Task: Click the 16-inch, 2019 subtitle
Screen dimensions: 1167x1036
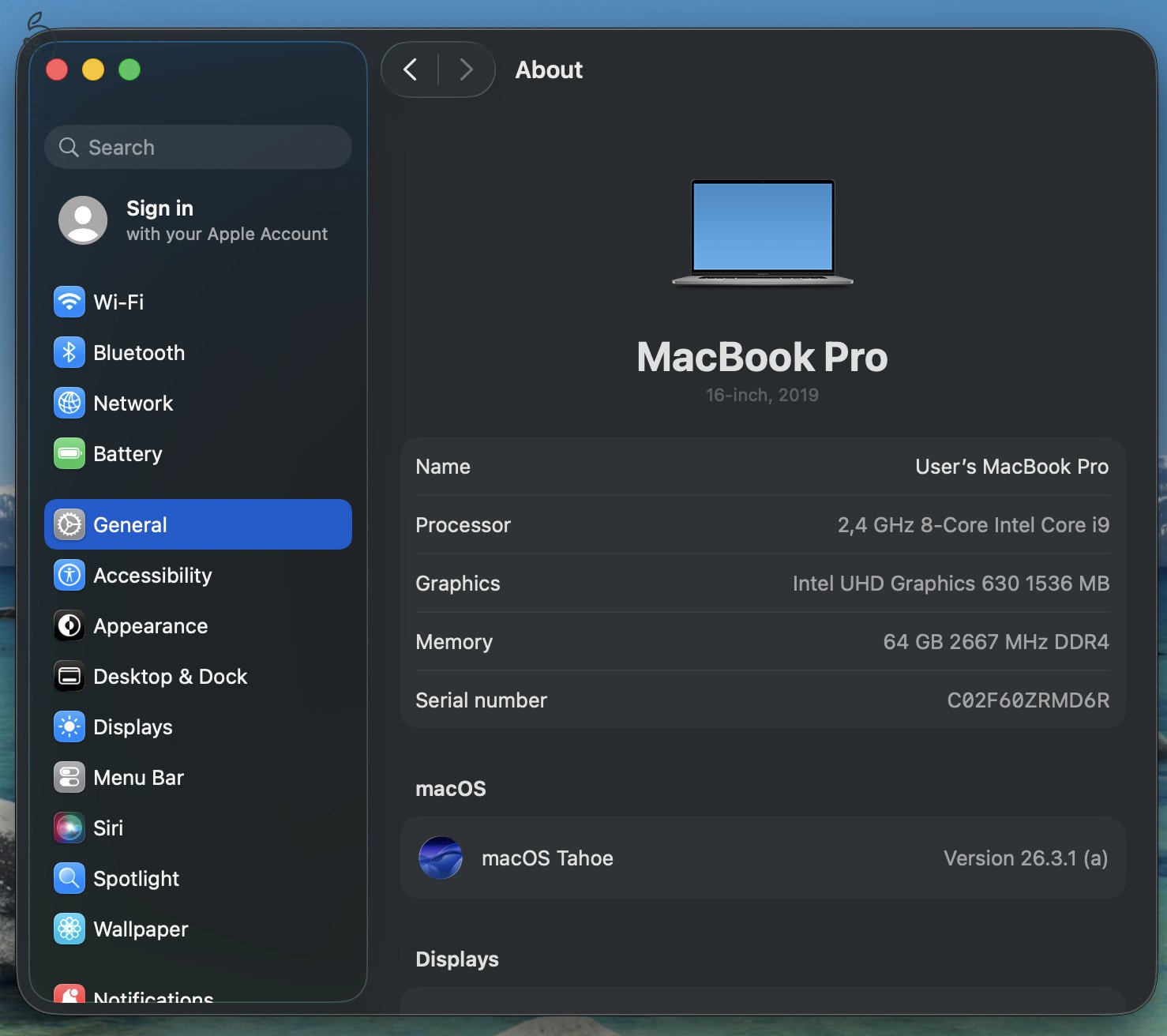Action: [762, 395]
